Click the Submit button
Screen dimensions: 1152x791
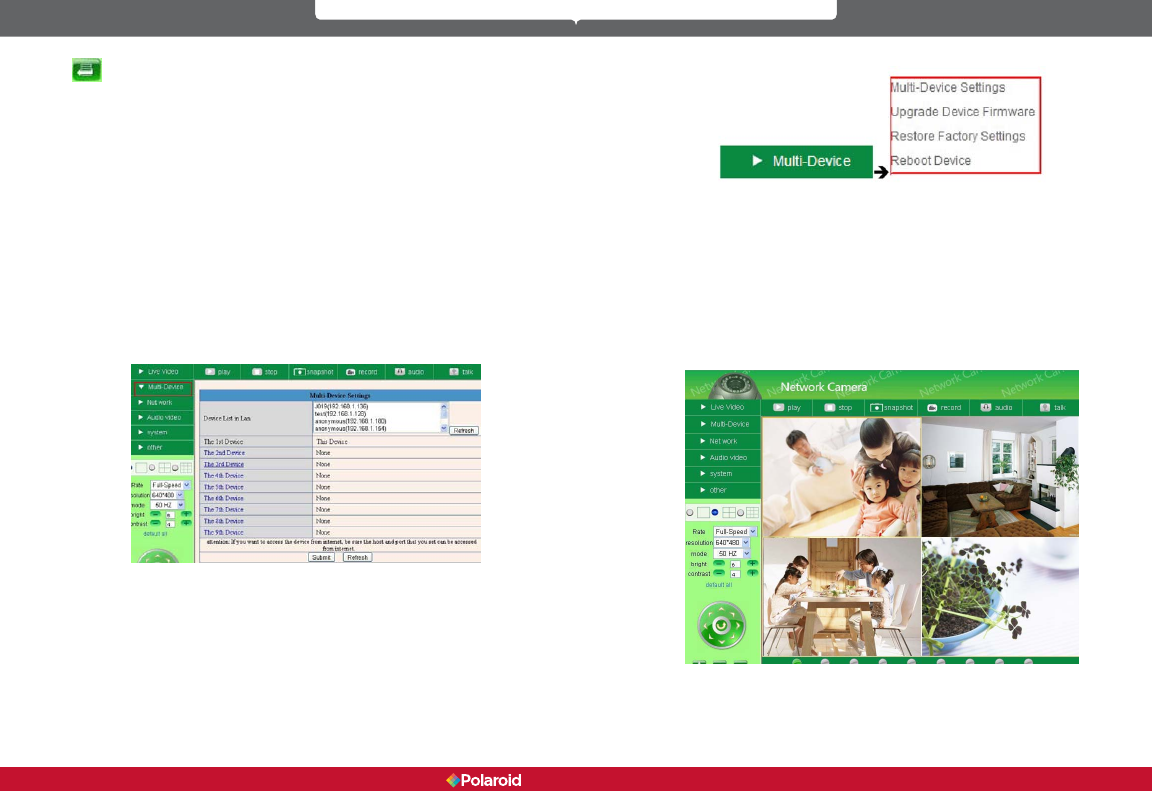(x=321, y=557)
